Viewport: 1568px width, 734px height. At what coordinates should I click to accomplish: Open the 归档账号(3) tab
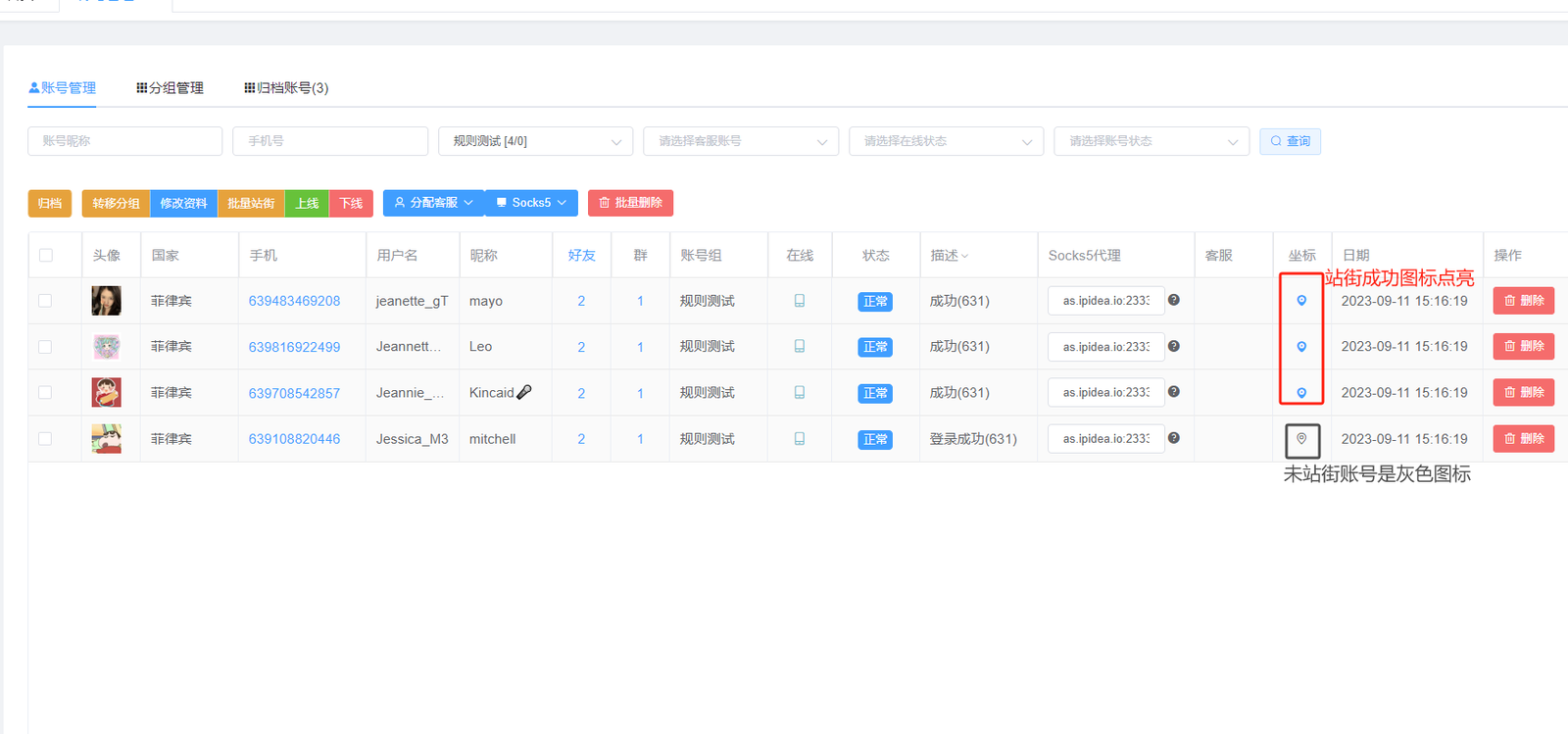coord(286,88)
